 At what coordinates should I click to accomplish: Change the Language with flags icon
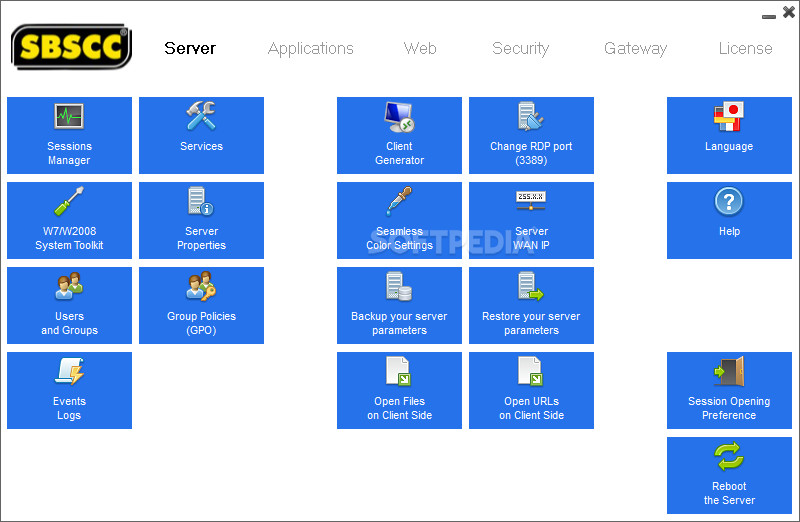[729, 135]
